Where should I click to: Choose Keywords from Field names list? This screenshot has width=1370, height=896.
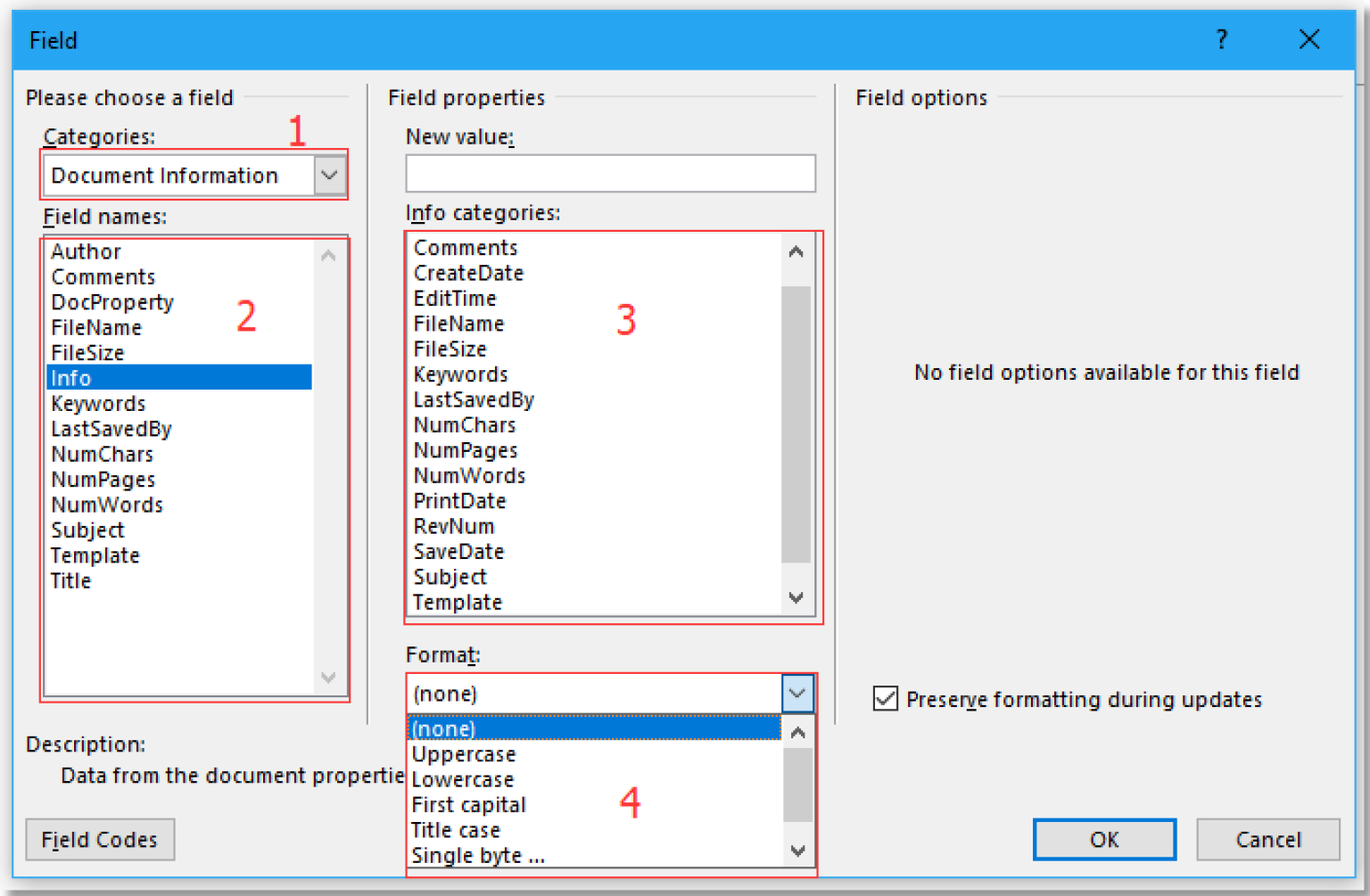(97, 403)
